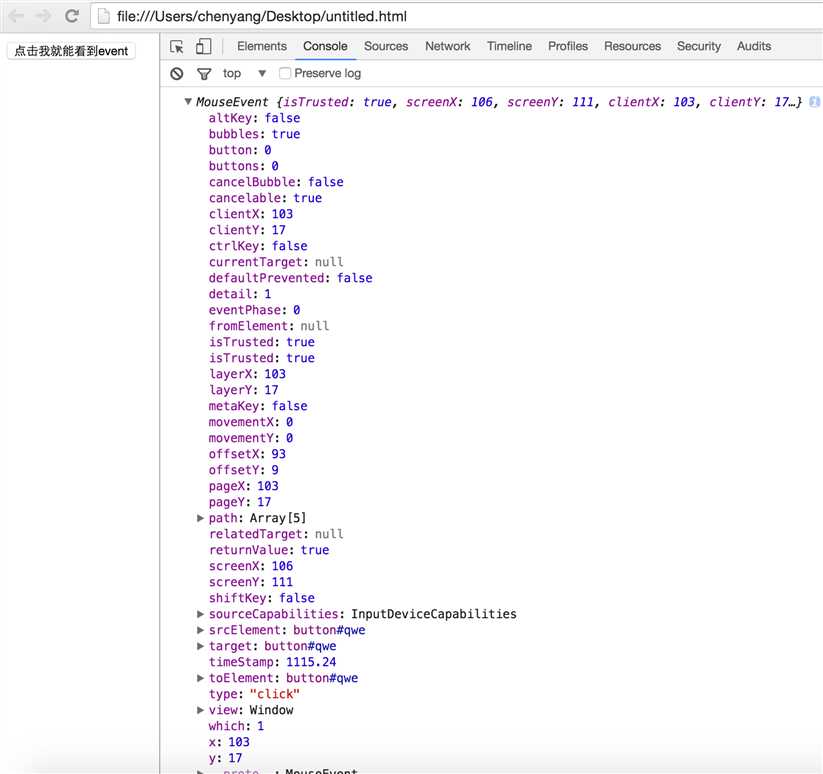Click the offsetX: 93 property
Screen dimensions: 823x774
tap(247, 454)
